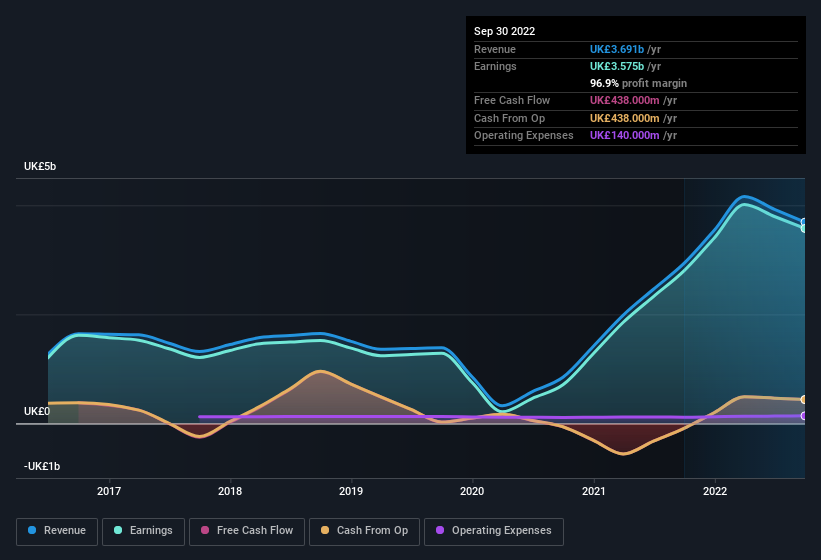The height and width of the screenshot is (560, 821).
Task: Toggle the Earnings series legend button
Action: [x=143, y=531]
